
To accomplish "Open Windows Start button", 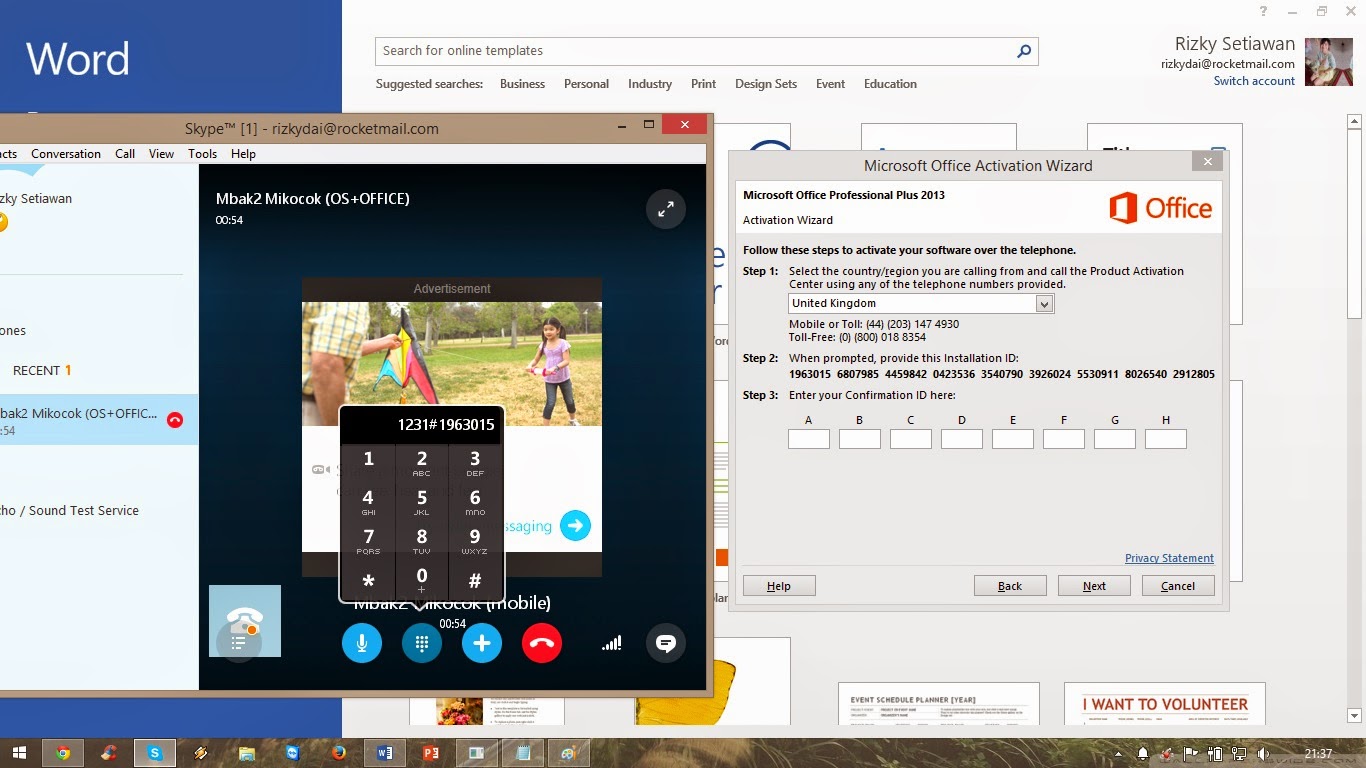I will click(x=19, y=753).
